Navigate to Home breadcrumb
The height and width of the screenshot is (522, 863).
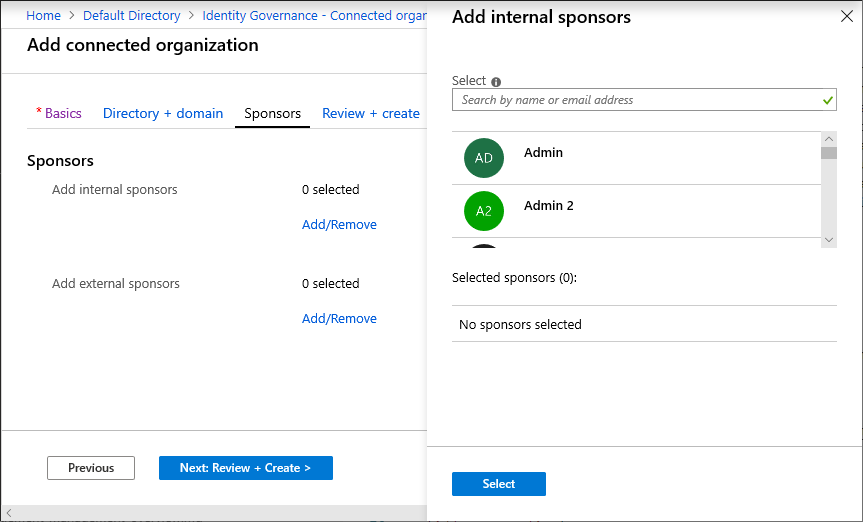click(x=43, y=16)
